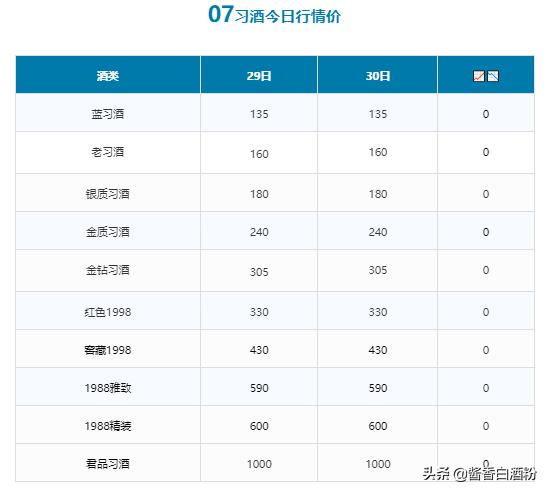The height and width of the screenshot is (493, 549).
Task: Click the 窖藏1998 row name
Action: pyautogui.click(x=108, y=350)
